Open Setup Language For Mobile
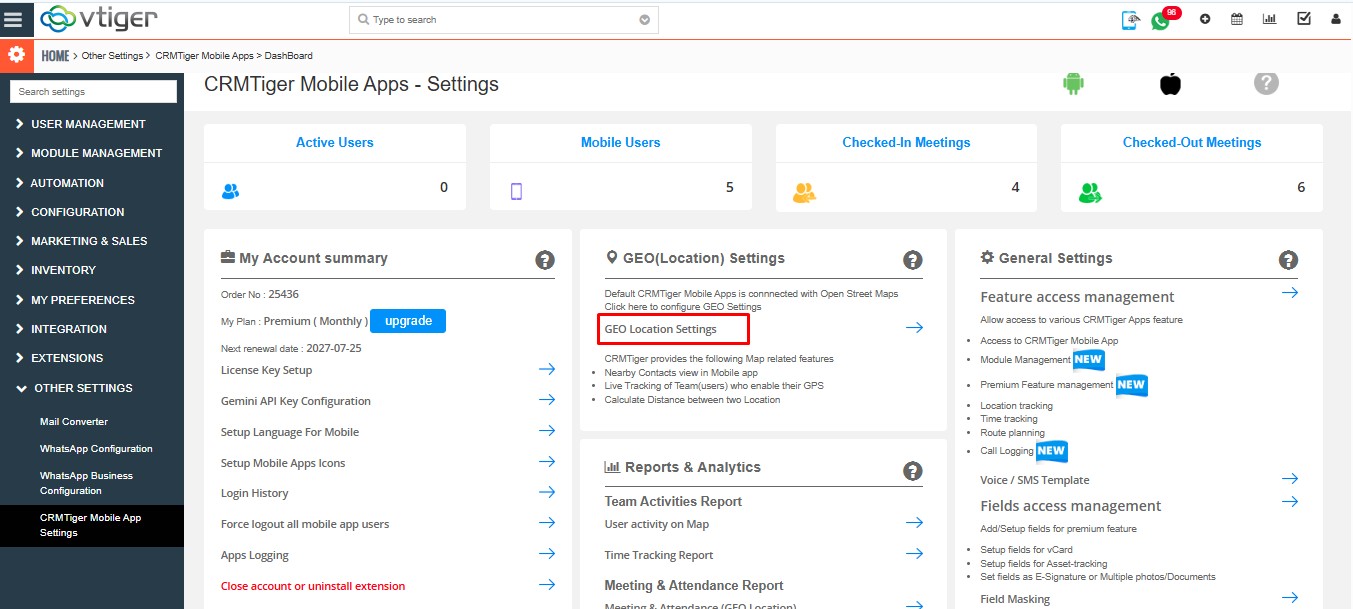The width and height of the screenshot is (1353, 609). pos(290,432)
